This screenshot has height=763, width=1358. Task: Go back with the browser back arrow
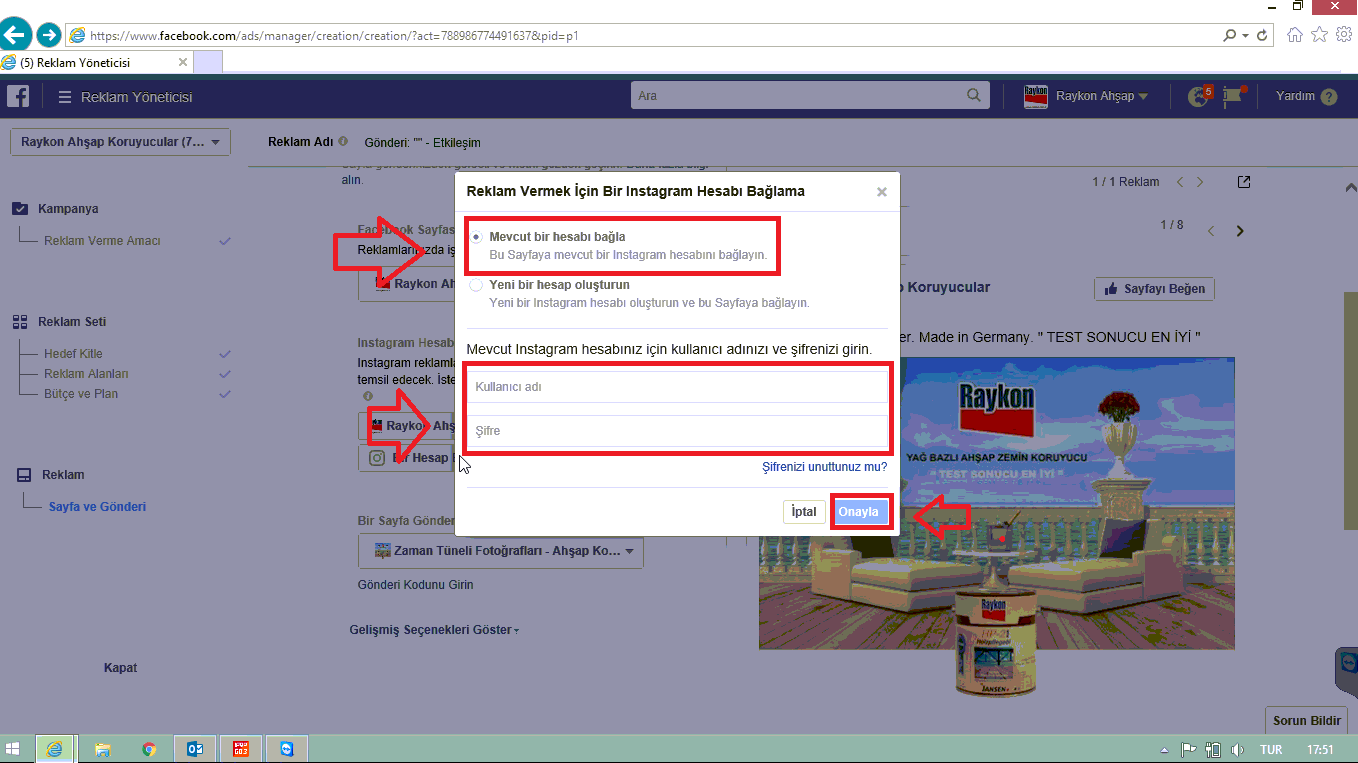coord(15,35)
